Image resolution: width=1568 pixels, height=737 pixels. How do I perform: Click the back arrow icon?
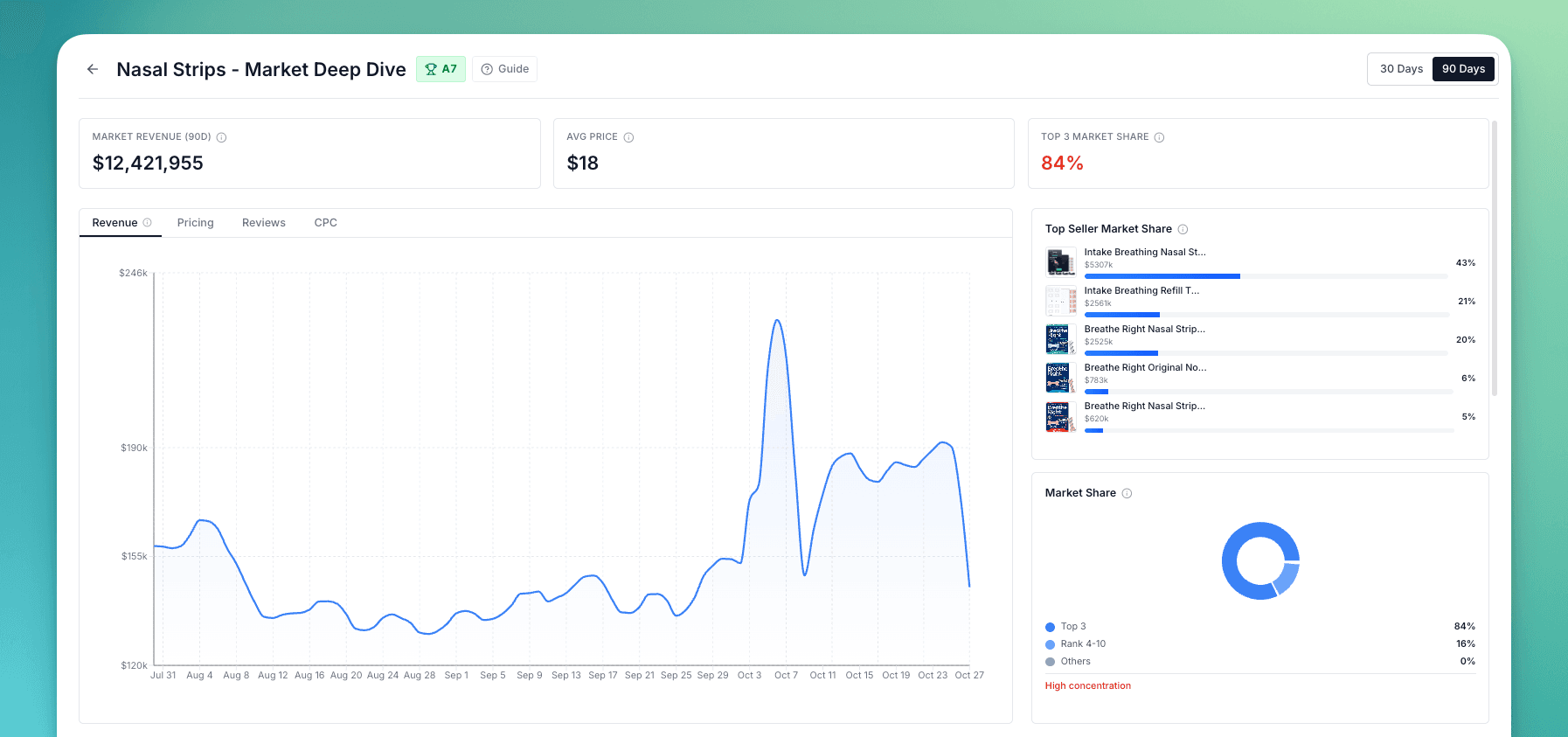[x=93, y=69]
